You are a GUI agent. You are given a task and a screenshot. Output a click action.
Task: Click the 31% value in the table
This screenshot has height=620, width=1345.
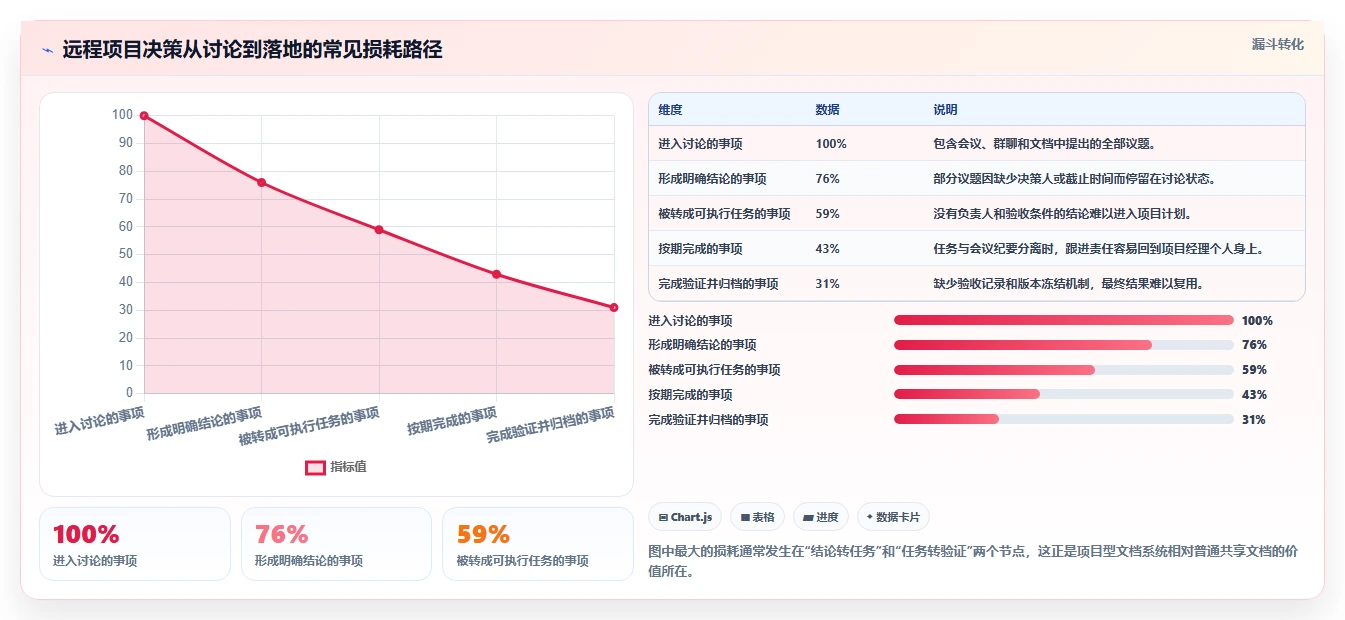tap(828, 284)
